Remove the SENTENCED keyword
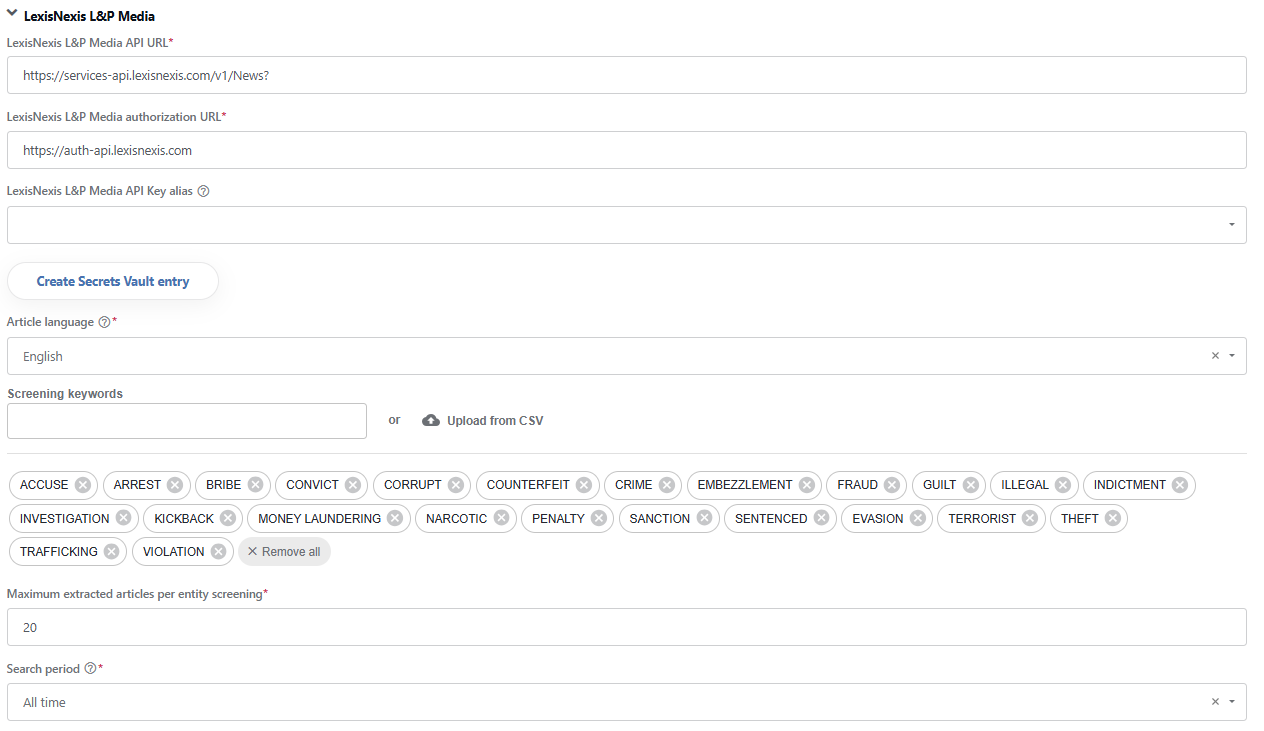The image size is (1264, 731). coord(821,518)
